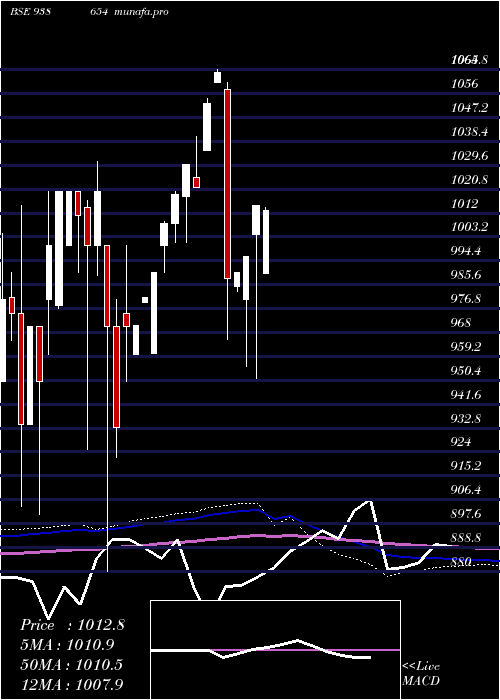This screenshot has height=700, width=500.
Task: Click the tallest red candlestick near 1056
Action: 227,184
